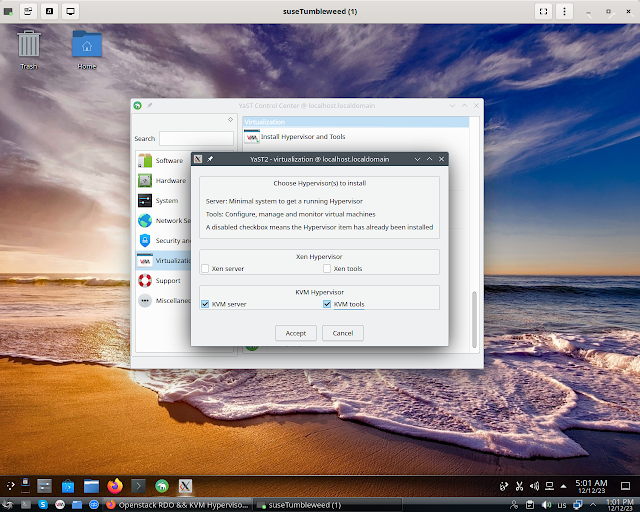Select System category in YaST Control Center
Image resolution: width=640 pixels, height=512 pixels.
[x=163, y=200]
